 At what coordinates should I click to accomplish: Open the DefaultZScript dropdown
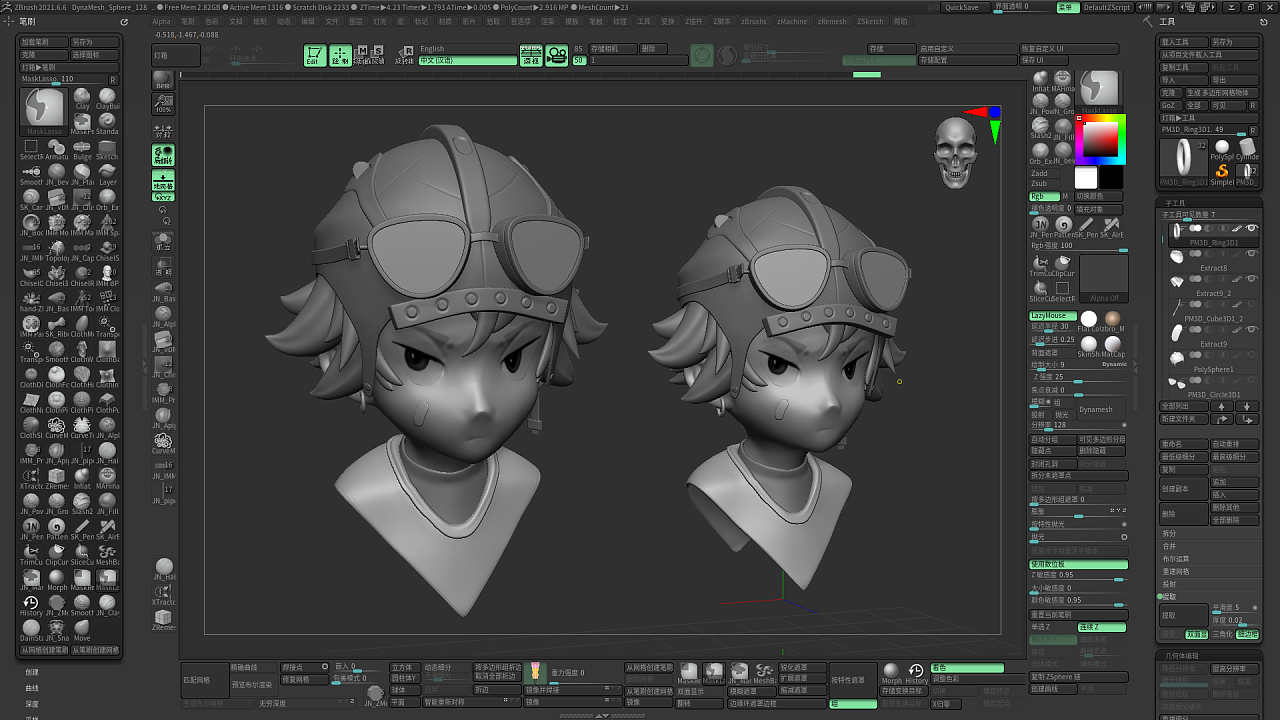click(x=1107, y=7)
